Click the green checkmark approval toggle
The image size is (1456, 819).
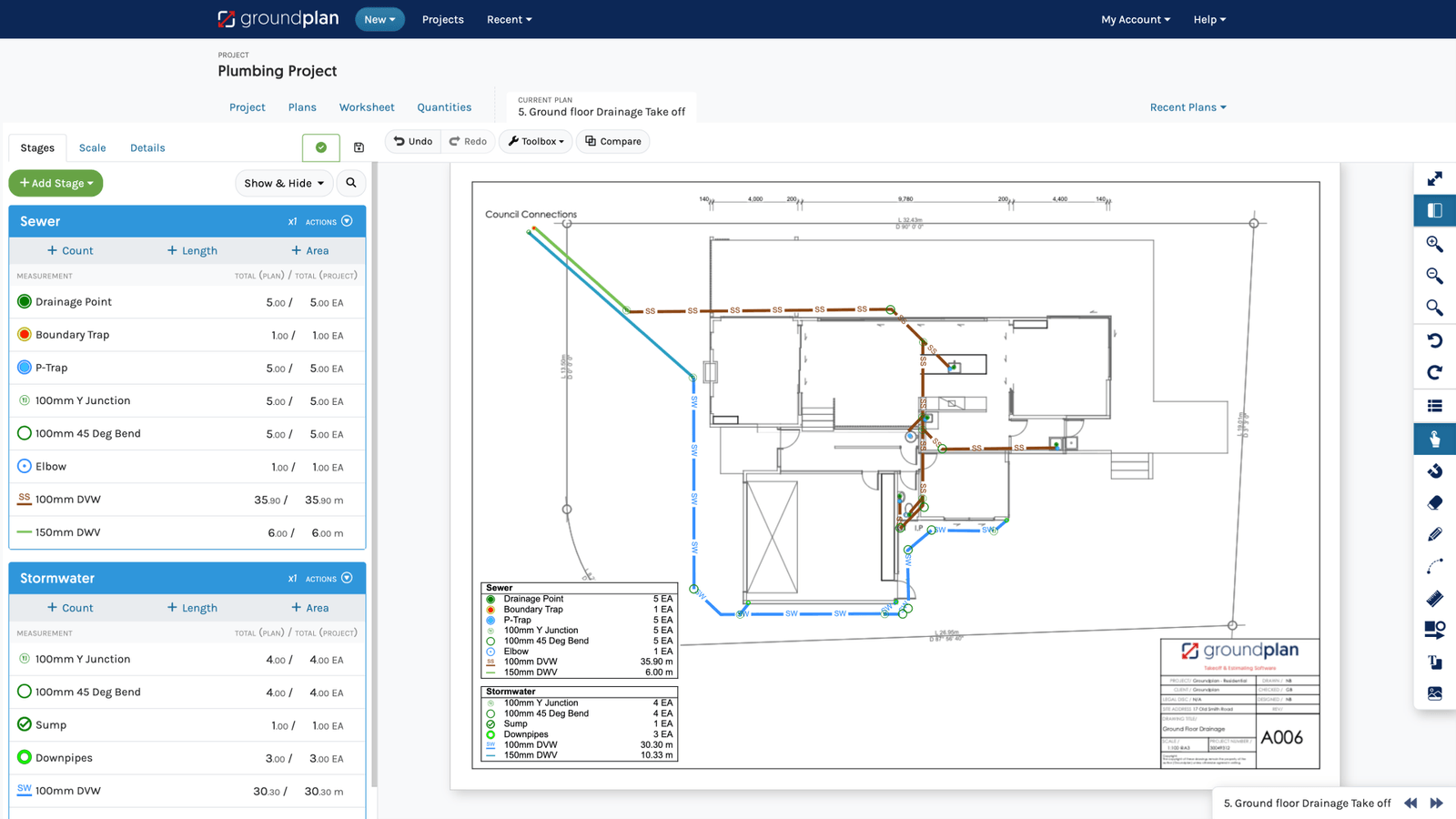pyautogui.click(x=320, y=147)
